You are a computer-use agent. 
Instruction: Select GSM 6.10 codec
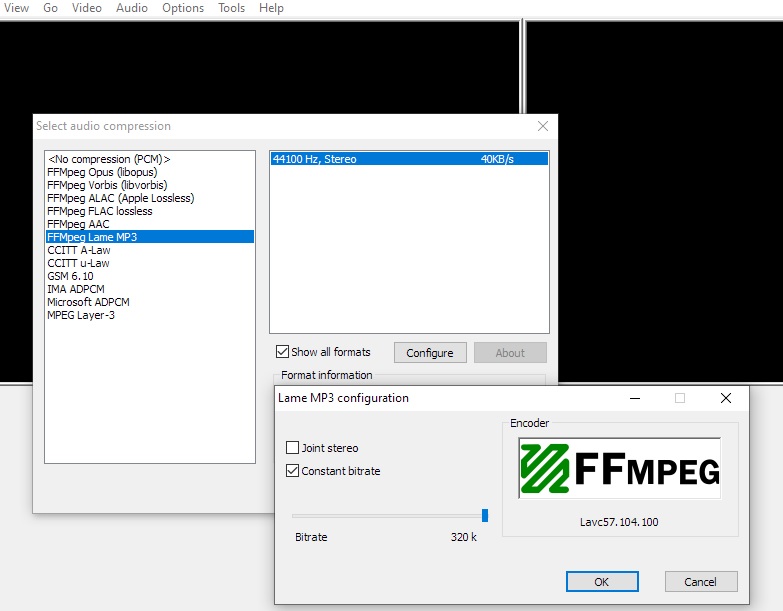(x=150, y=276)
